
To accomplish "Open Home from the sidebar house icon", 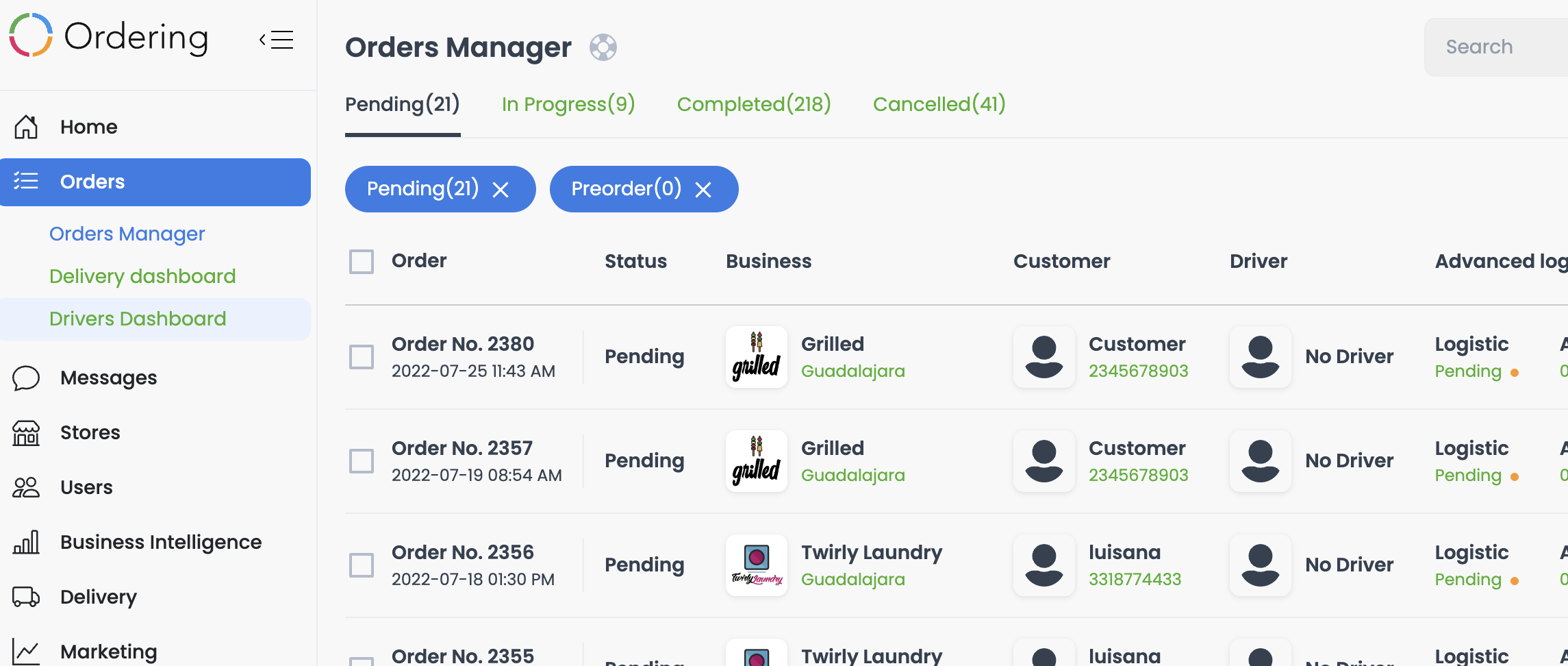I will pos(26,127).
